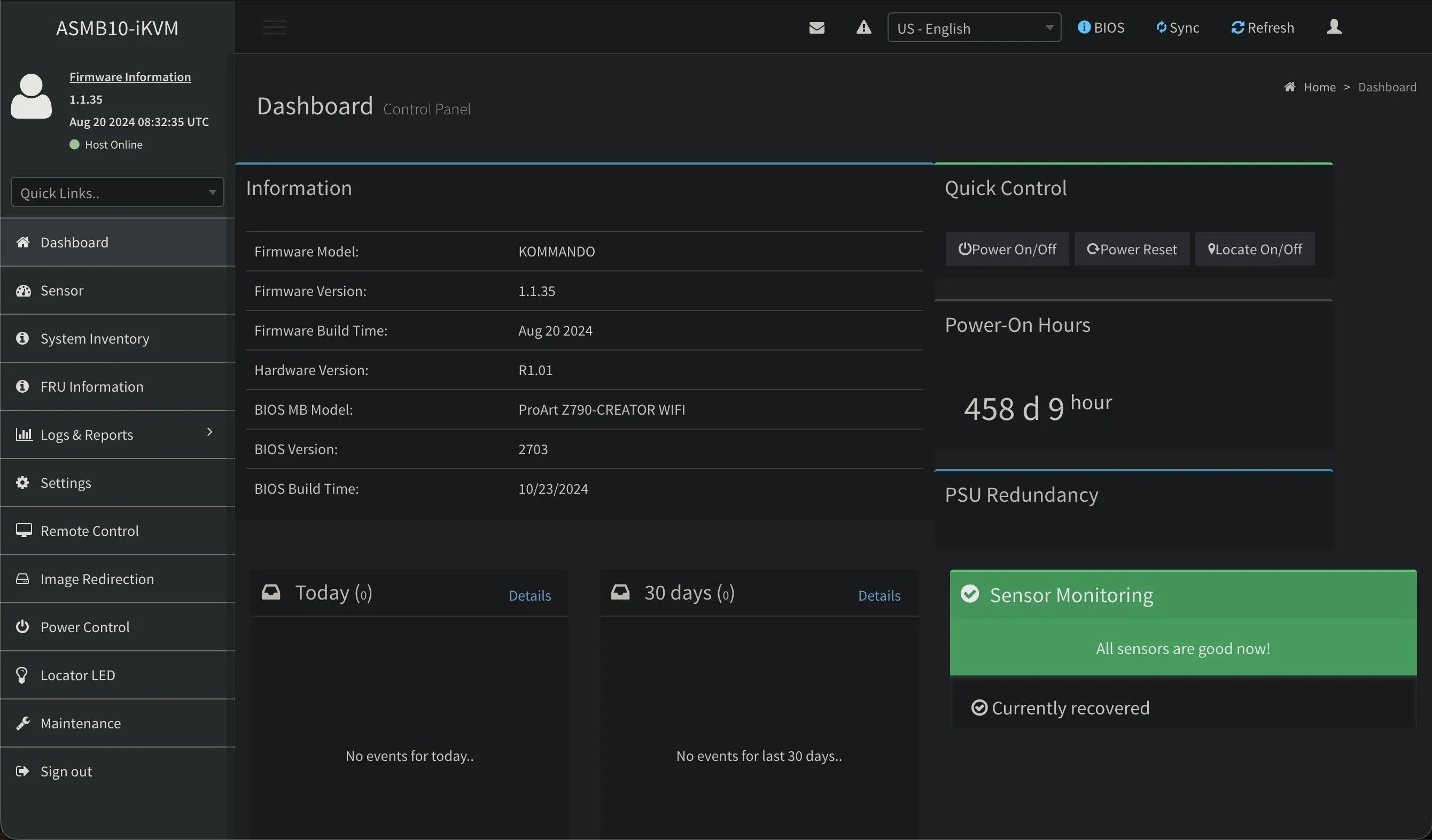This screenshot has height=840, width=1432.
Task: Click the ProArt Z790-CREATOR WIFI value
Action: [x=602, y=410]
